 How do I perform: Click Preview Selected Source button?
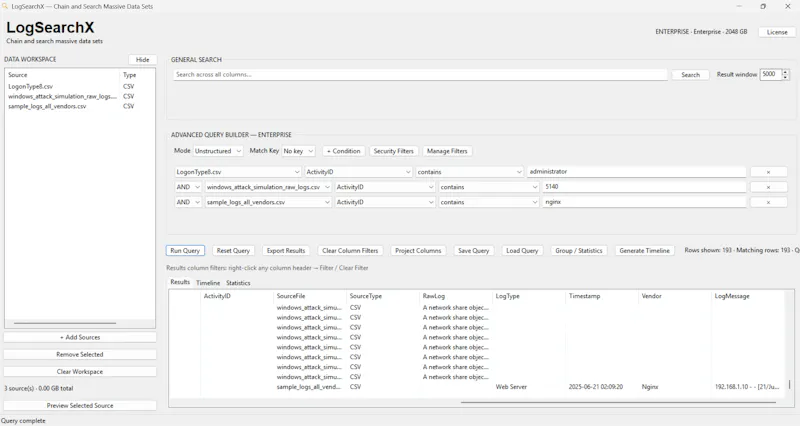tap(80, 405)
